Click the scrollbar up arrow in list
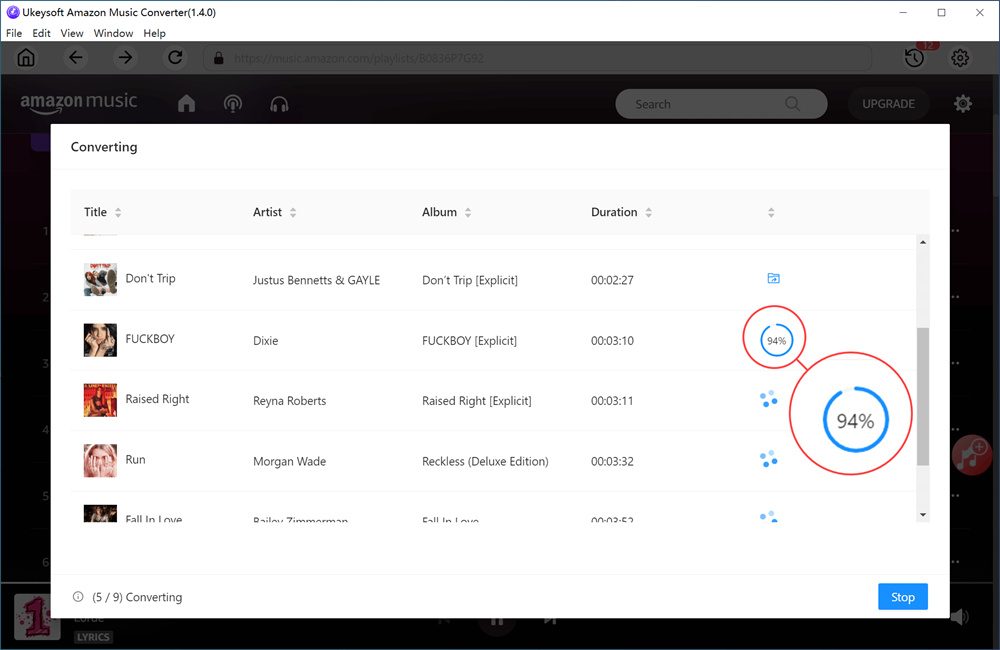Screen dimensions: 1000x650 click(923, 242)
